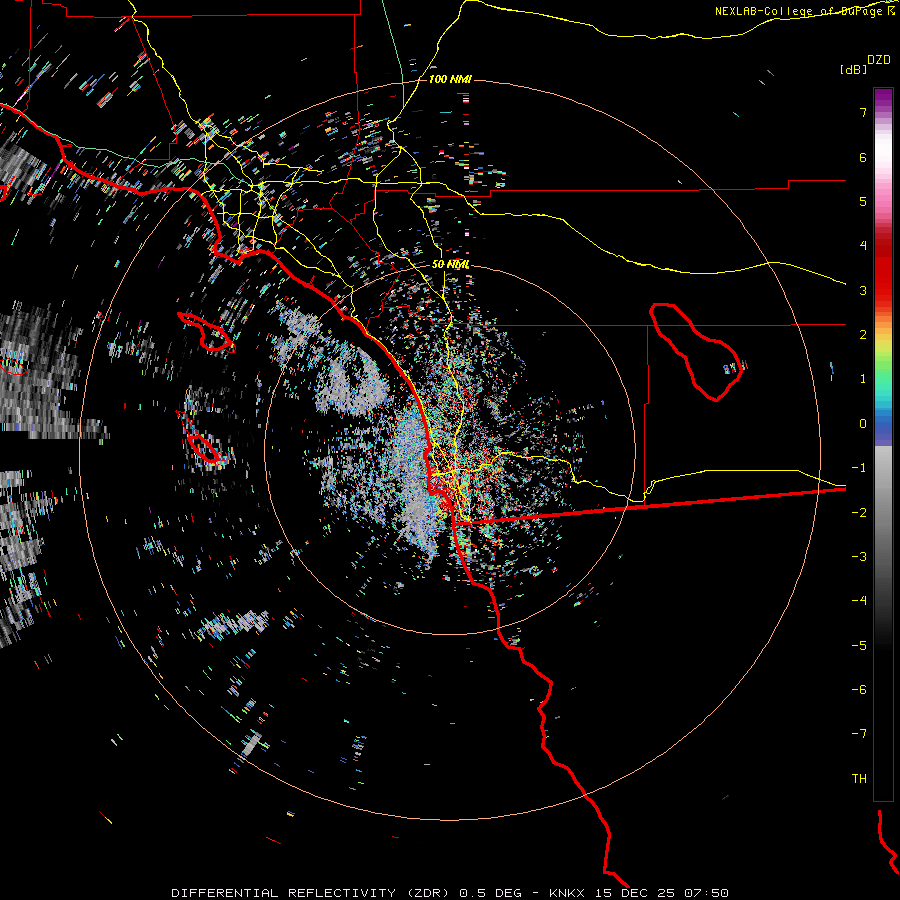Click the 1 value on color scale
This screenshot has width=900, height=900.
coord(863,379)
